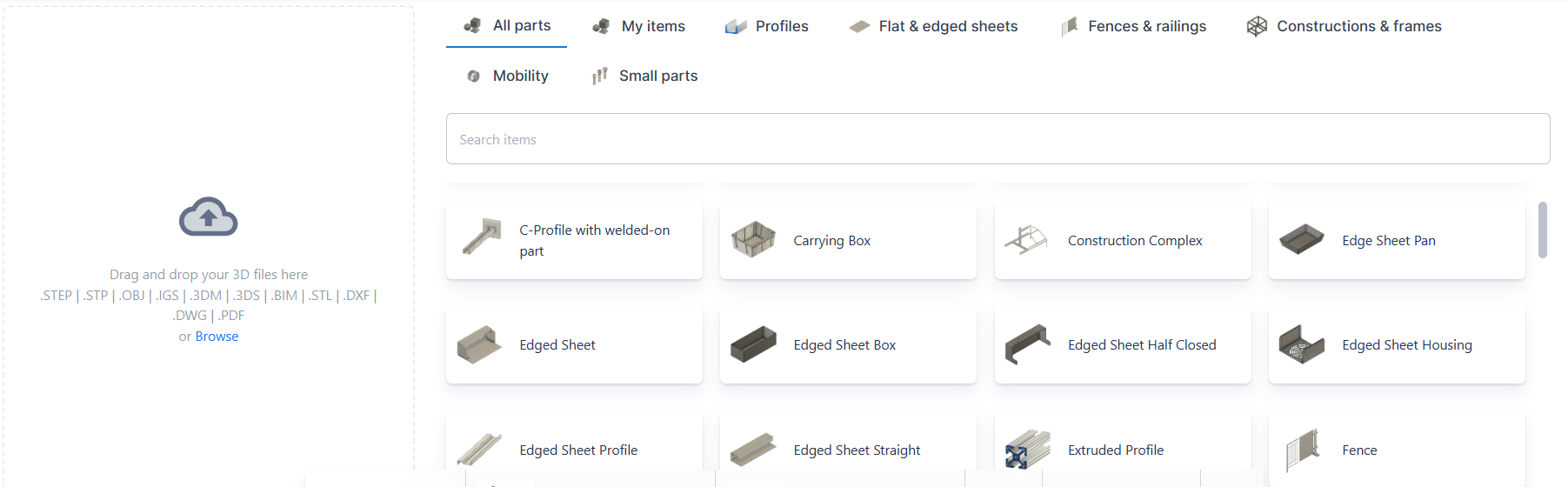
Task: Click the parts list vertical scrollbar
Action: 1542,230
